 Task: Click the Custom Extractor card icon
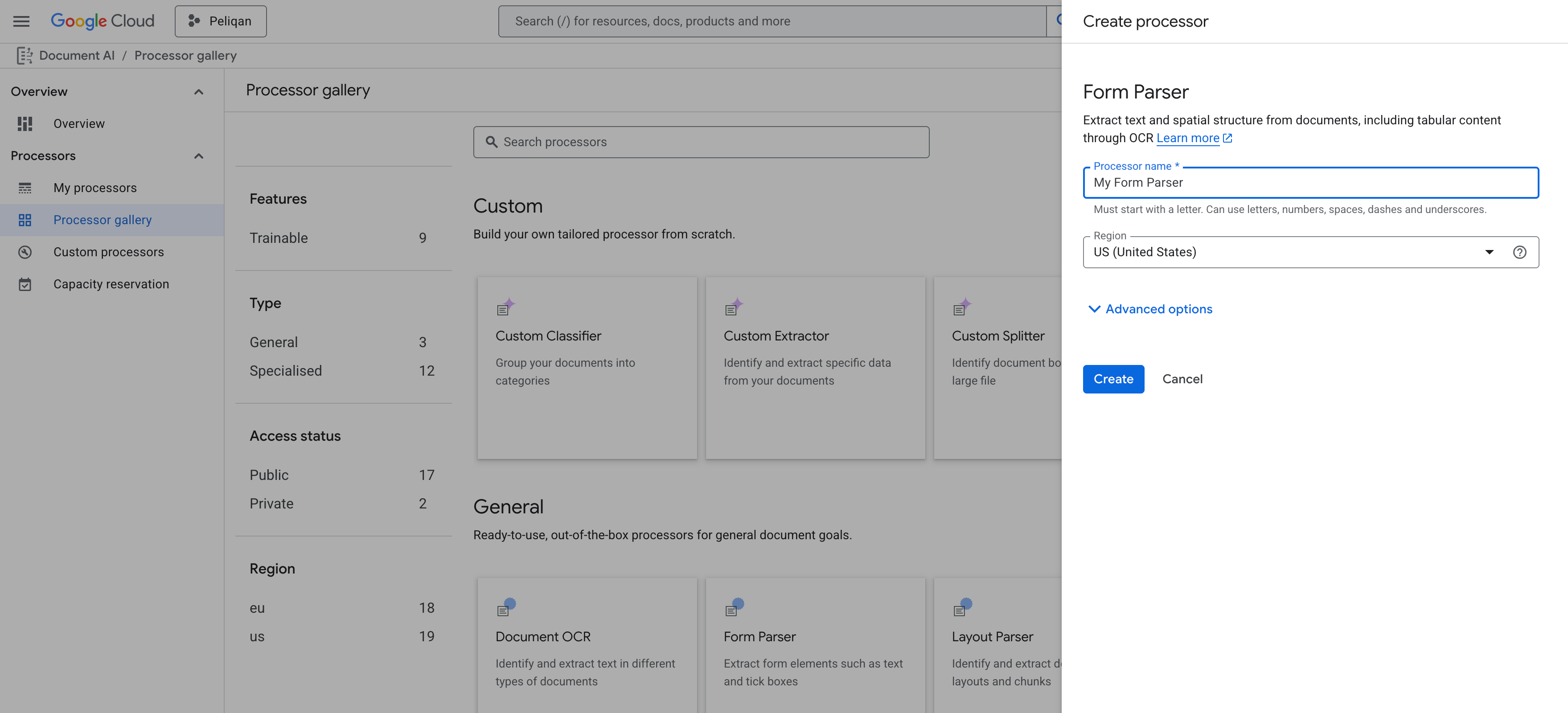point(734,307)
